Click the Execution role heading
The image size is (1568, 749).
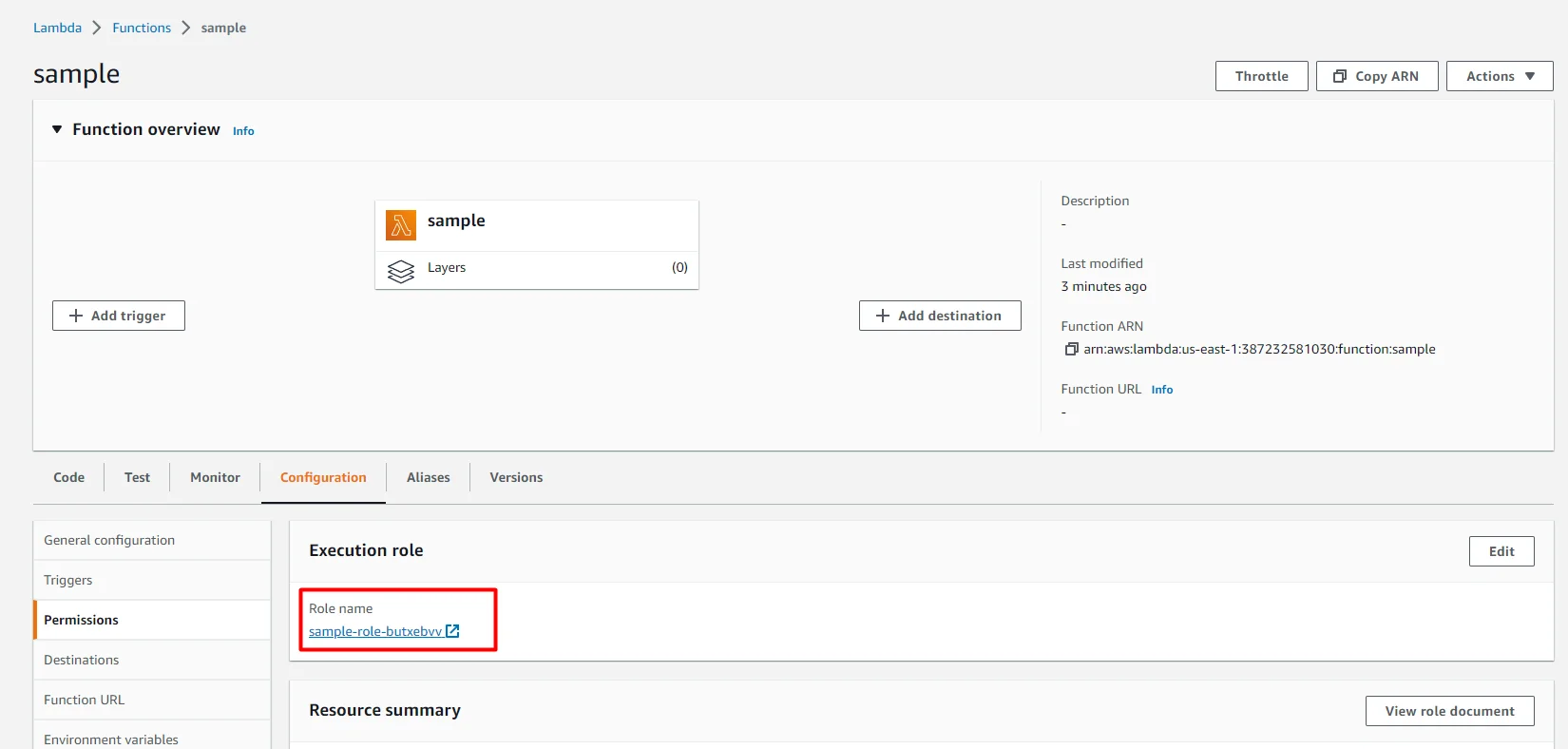366,550
